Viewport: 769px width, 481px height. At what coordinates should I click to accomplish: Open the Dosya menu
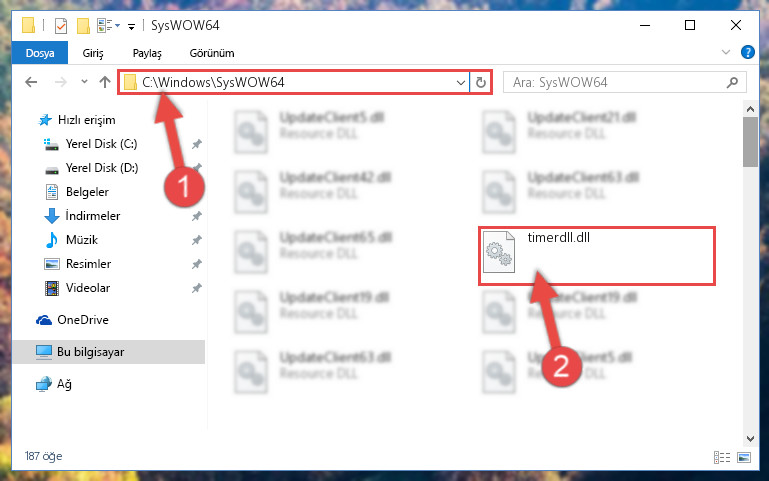[40, 53]
